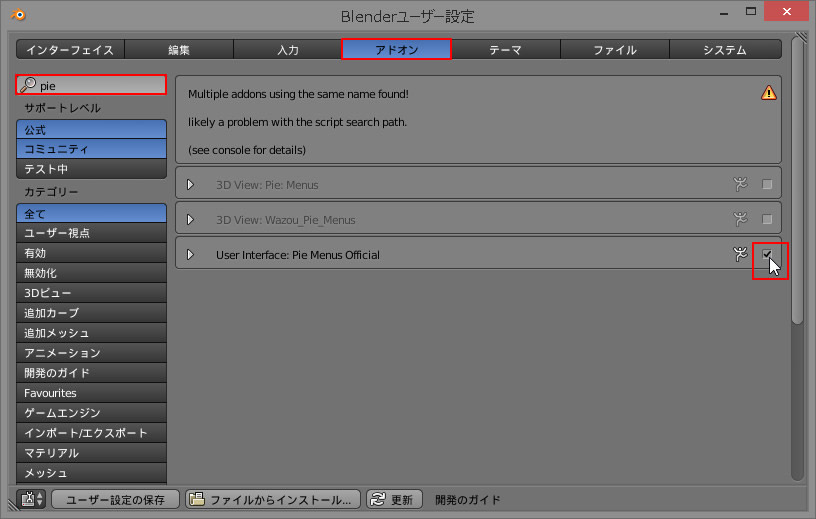Click community icon on Wazou_Pie_Menus row

click(x=740, y=219)
